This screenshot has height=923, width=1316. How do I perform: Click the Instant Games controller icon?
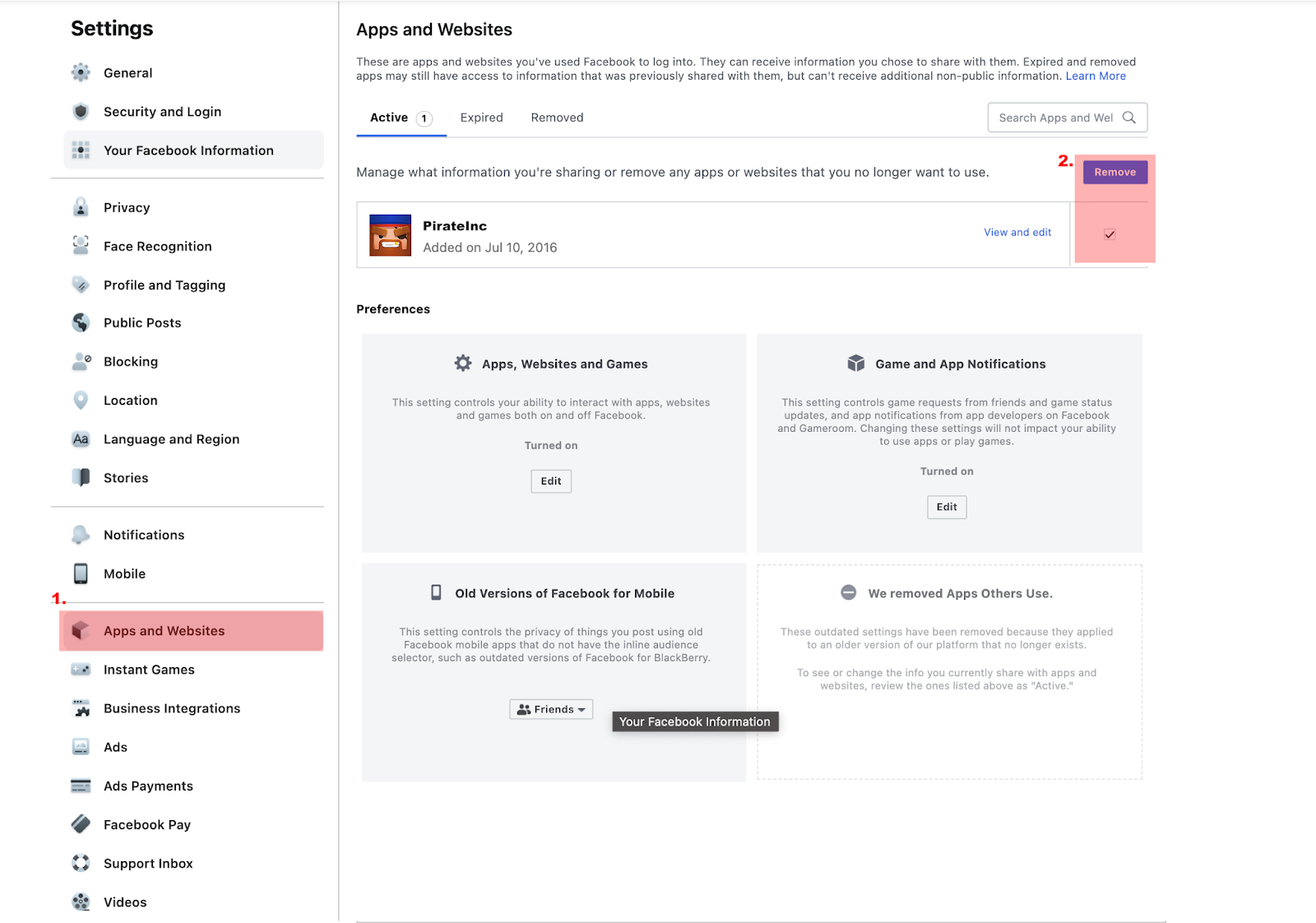point(81,670)
